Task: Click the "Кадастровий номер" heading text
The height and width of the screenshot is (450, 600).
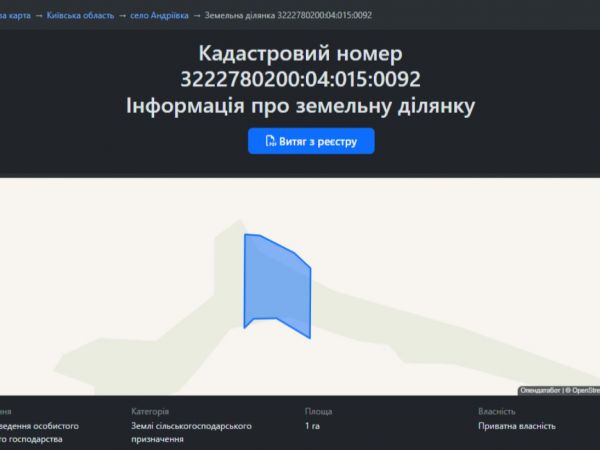Action: click(x=300, y=54)
